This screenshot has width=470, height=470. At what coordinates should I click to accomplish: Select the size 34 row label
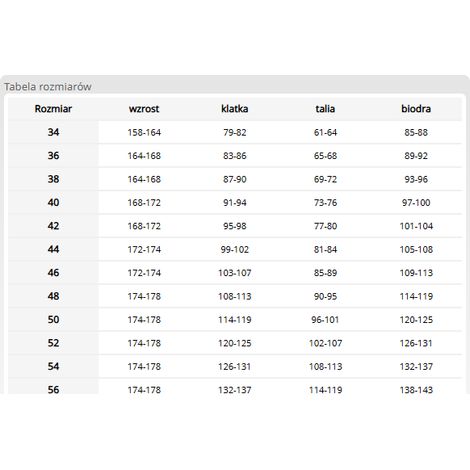pos(53,132)
